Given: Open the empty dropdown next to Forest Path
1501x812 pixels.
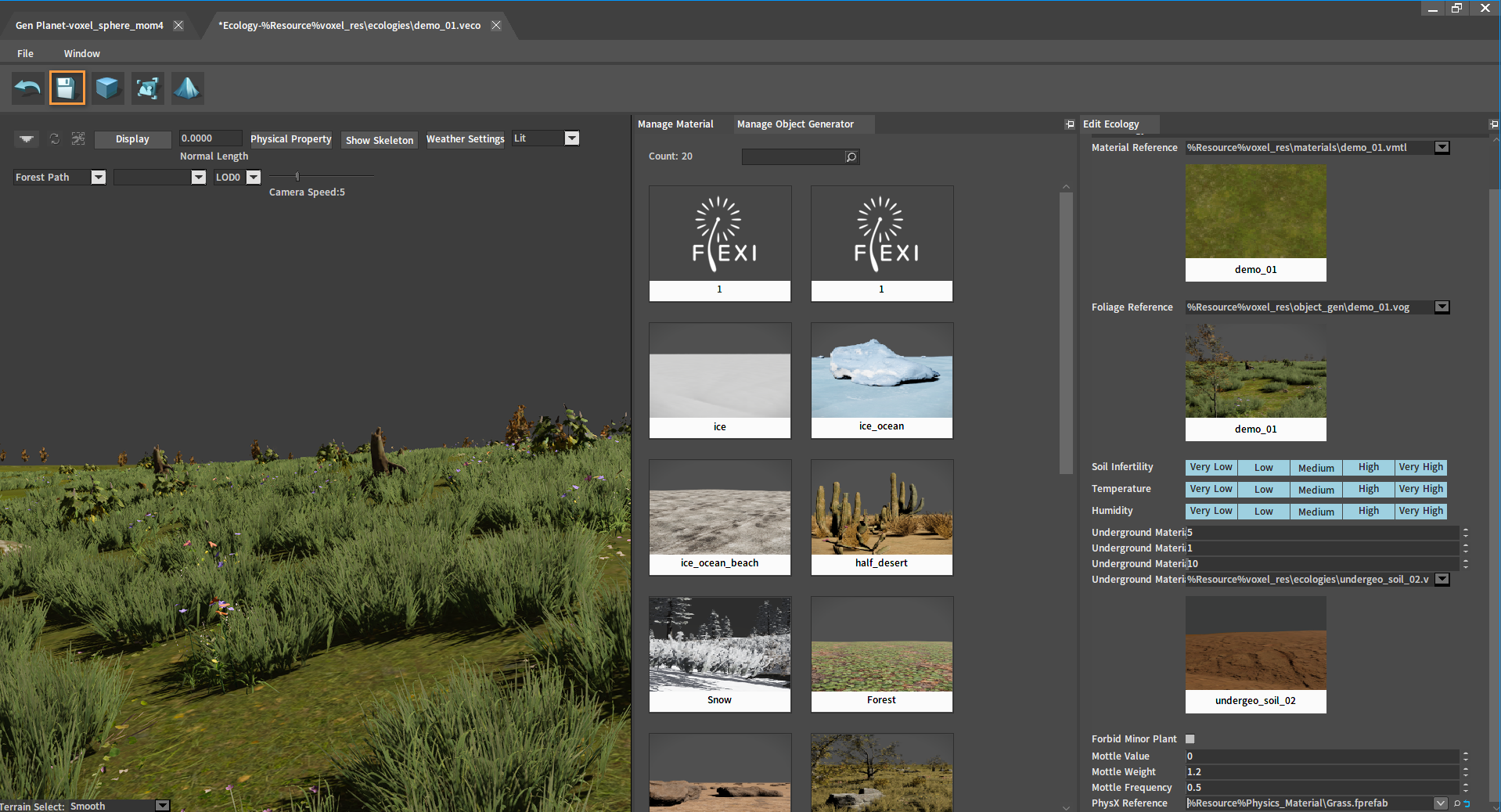Looking at the screenshot, I should click(199, 178).
